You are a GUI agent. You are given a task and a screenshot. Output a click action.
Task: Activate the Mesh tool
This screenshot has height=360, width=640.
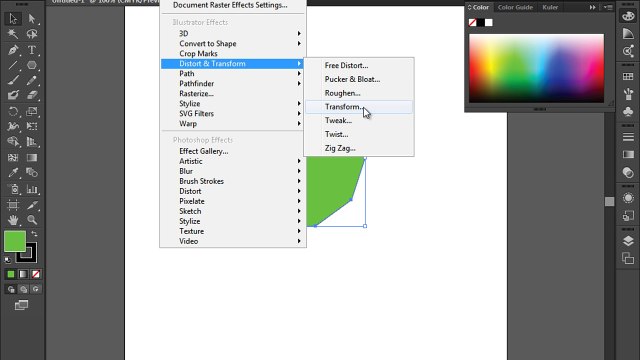tap(13, 158)
